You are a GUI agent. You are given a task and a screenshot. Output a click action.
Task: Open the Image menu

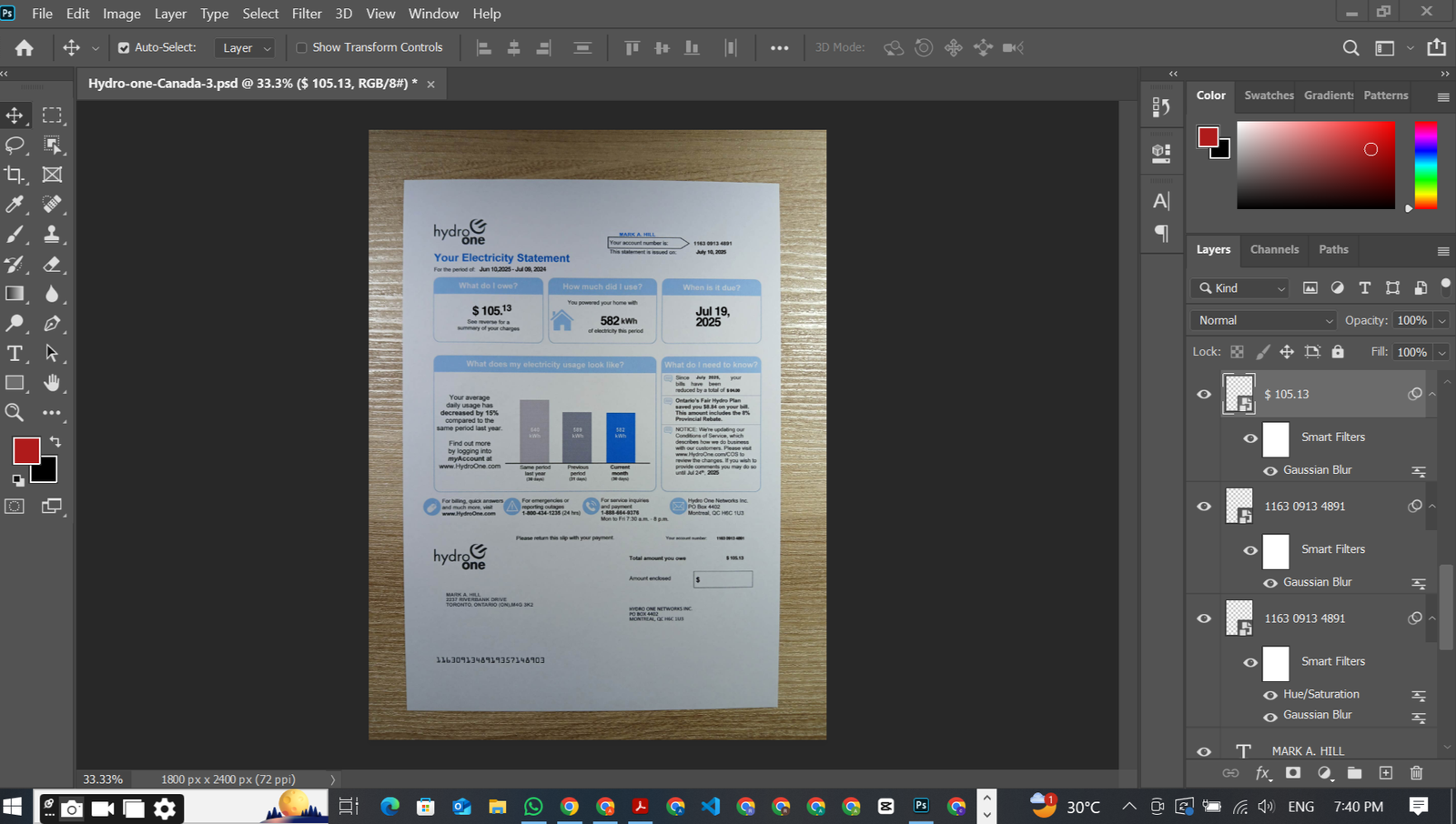click(x=122, y=14)
